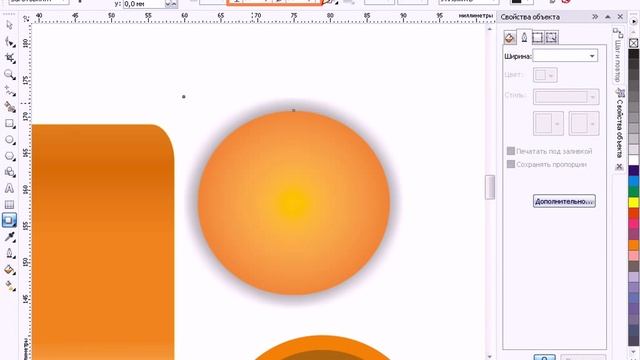
Task: Pick the white palette swatch
Action: tap(633, 160)
